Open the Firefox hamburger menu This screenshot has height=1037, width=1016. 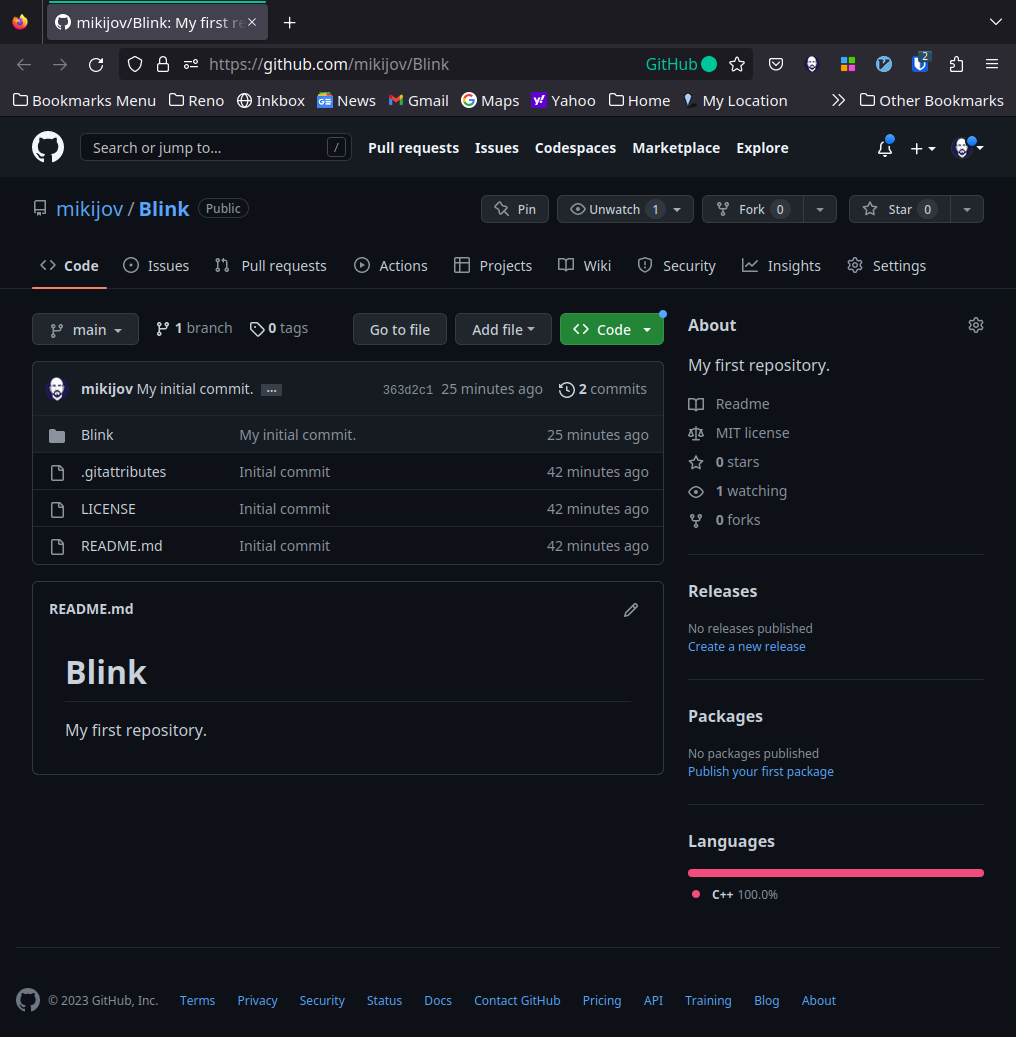point(992,64)
